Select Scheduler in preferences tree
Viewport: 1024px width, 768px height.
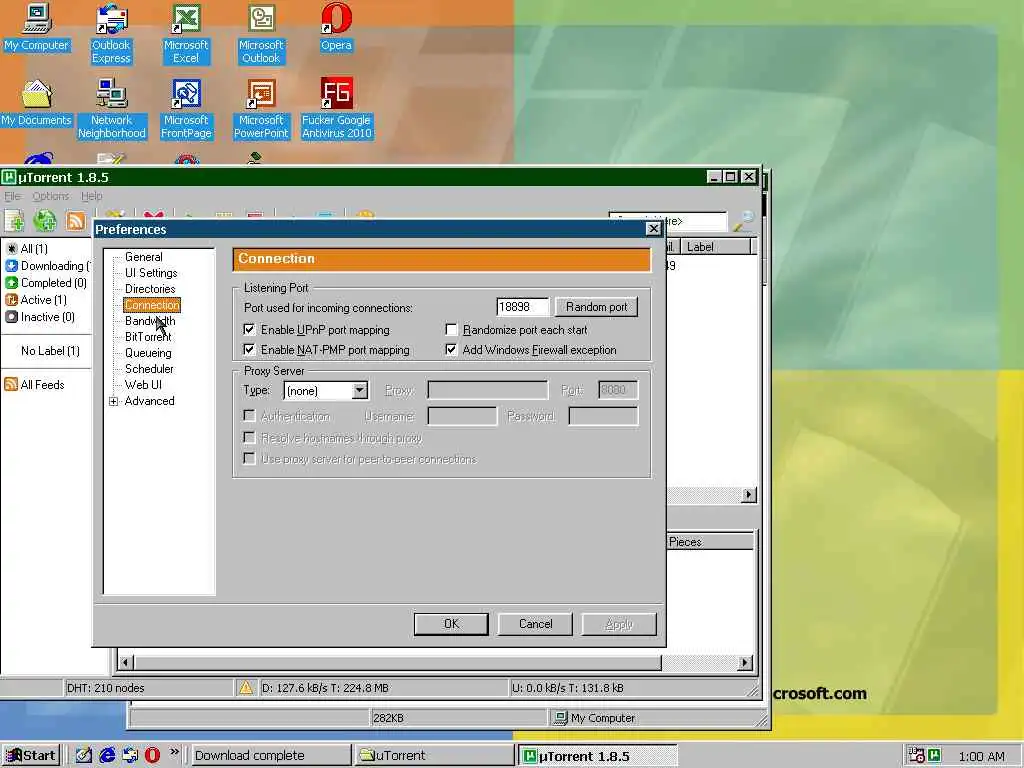149,369
